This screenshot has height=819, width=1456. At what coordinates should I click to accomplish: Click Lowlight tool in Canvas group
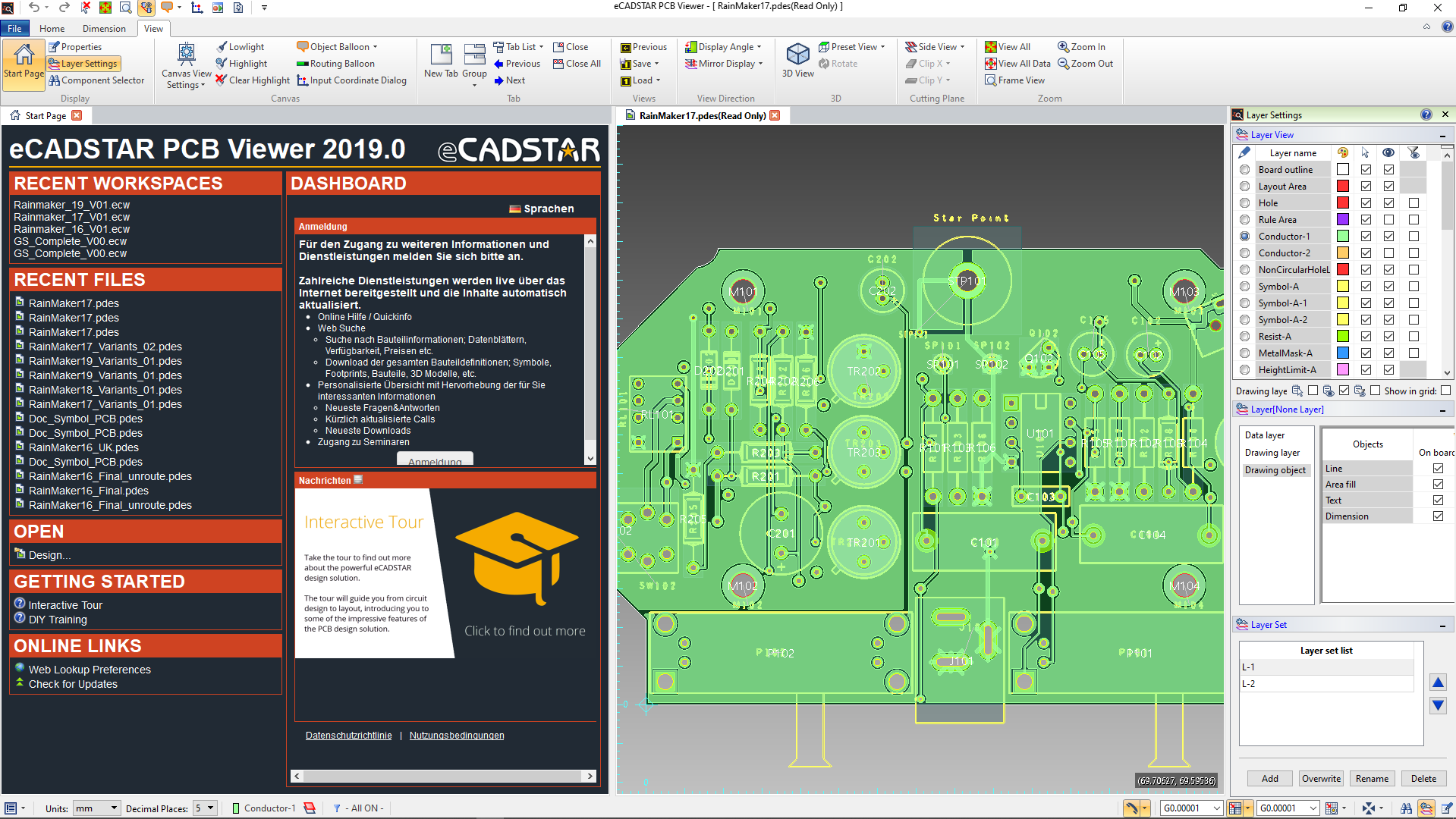(x=240, y=47)
